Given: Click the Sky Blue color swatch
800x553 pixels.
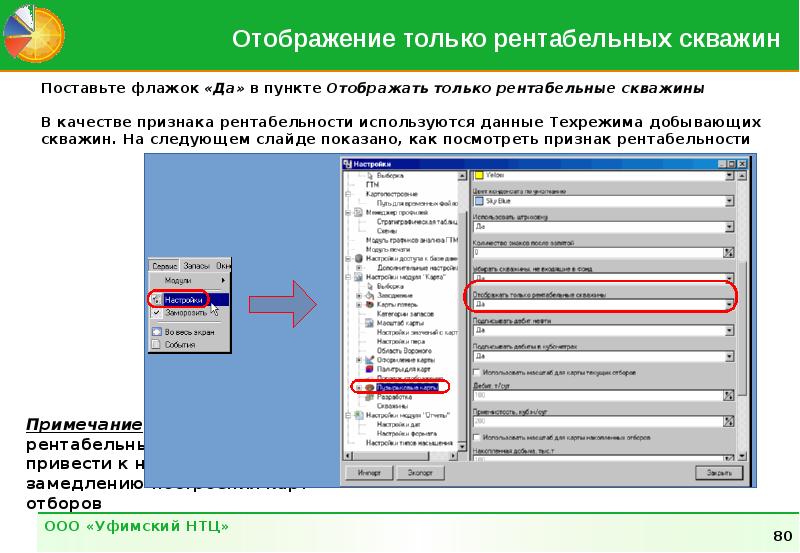Looking at the screenshot, I should [478, 201].
